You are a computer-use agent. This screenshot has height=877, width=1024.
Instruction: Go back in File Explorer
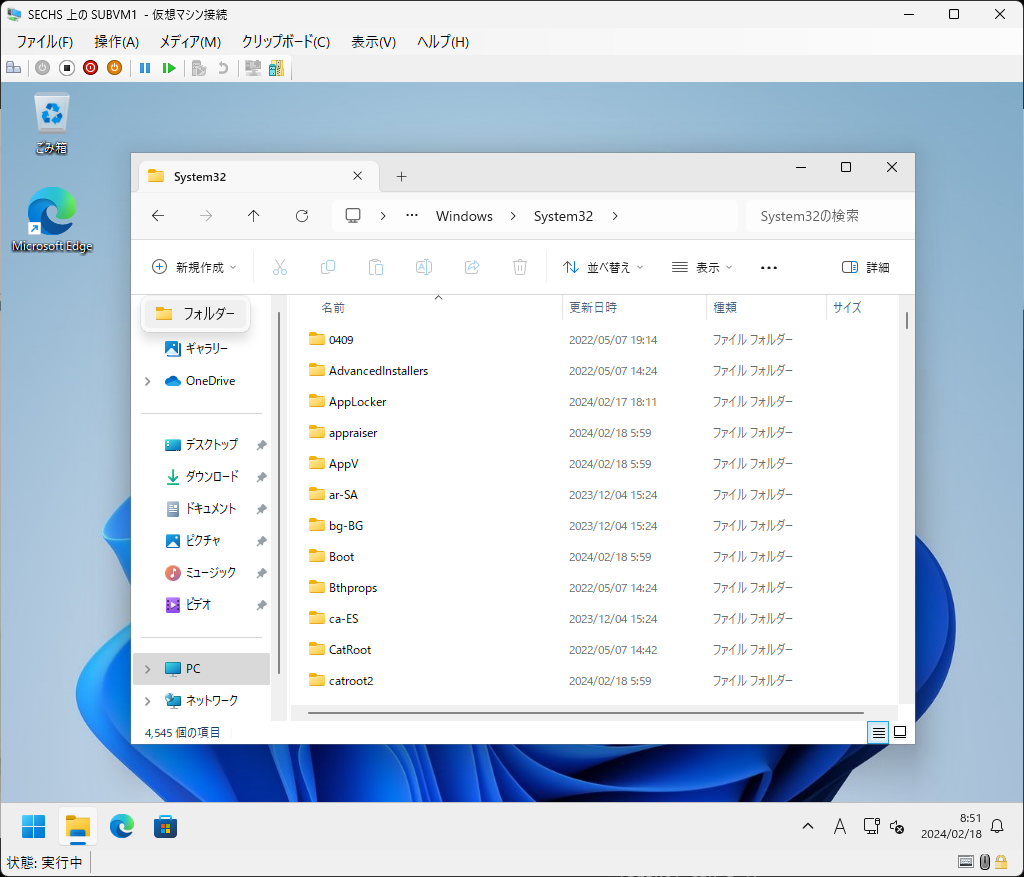point(158,215)
